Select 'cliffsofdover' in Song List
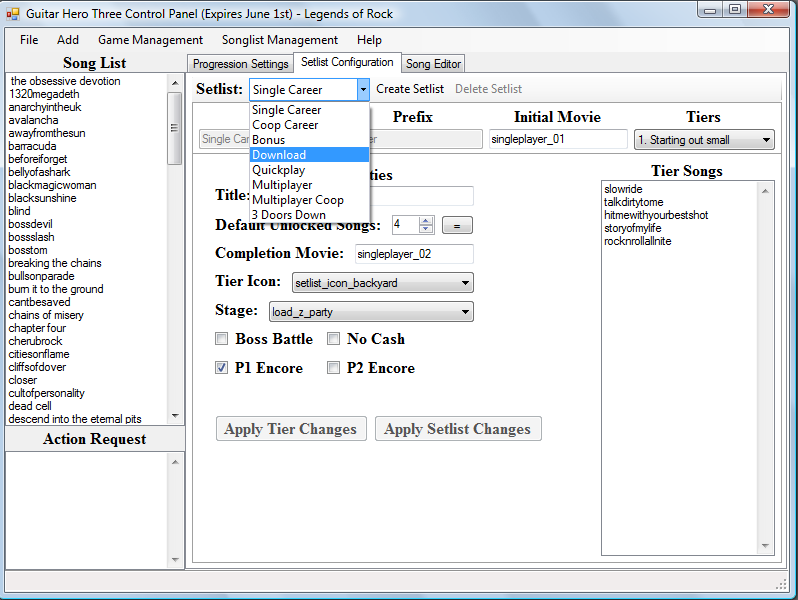 [x=37, y=367]
